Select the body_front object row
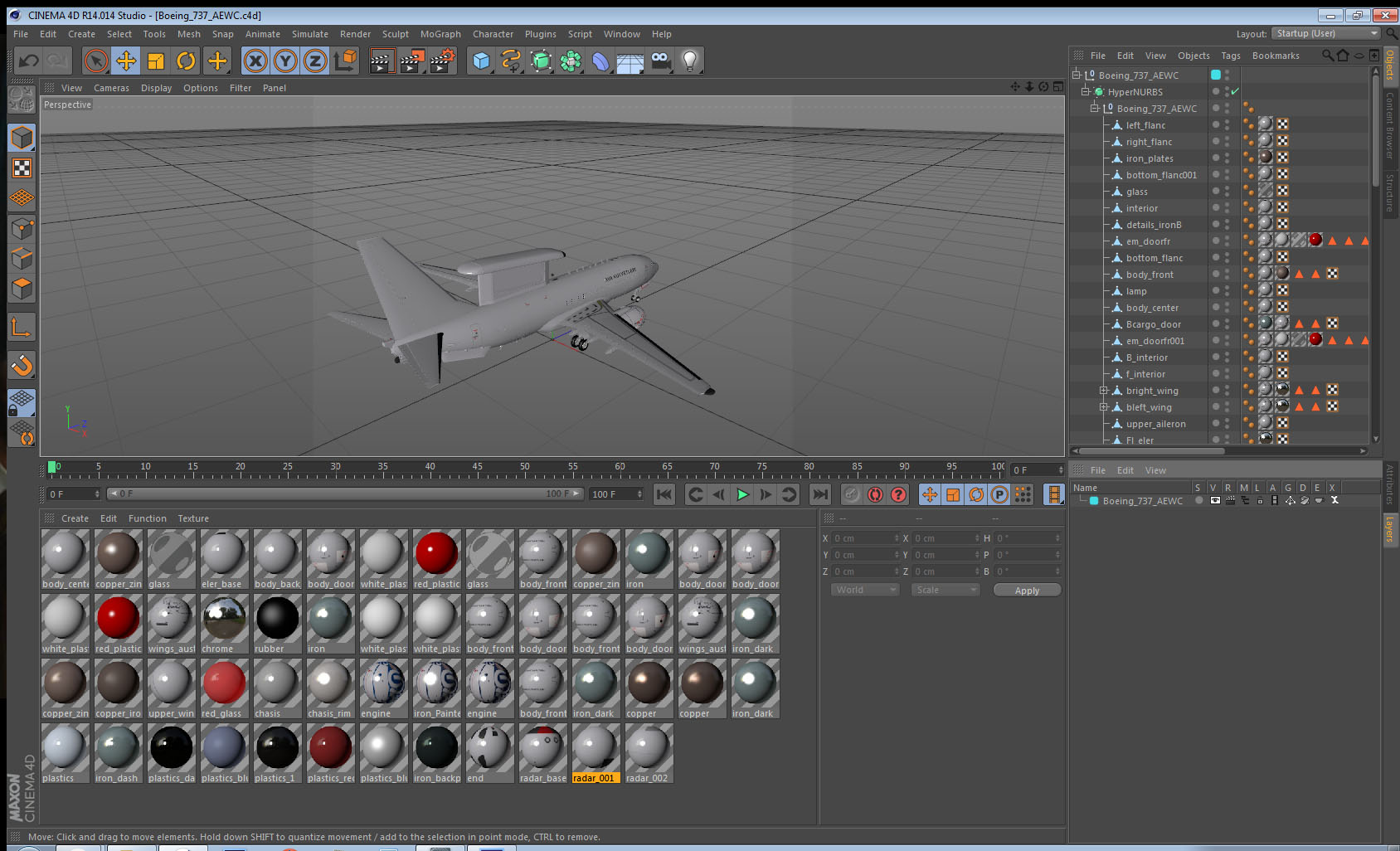 point(1150,275)
